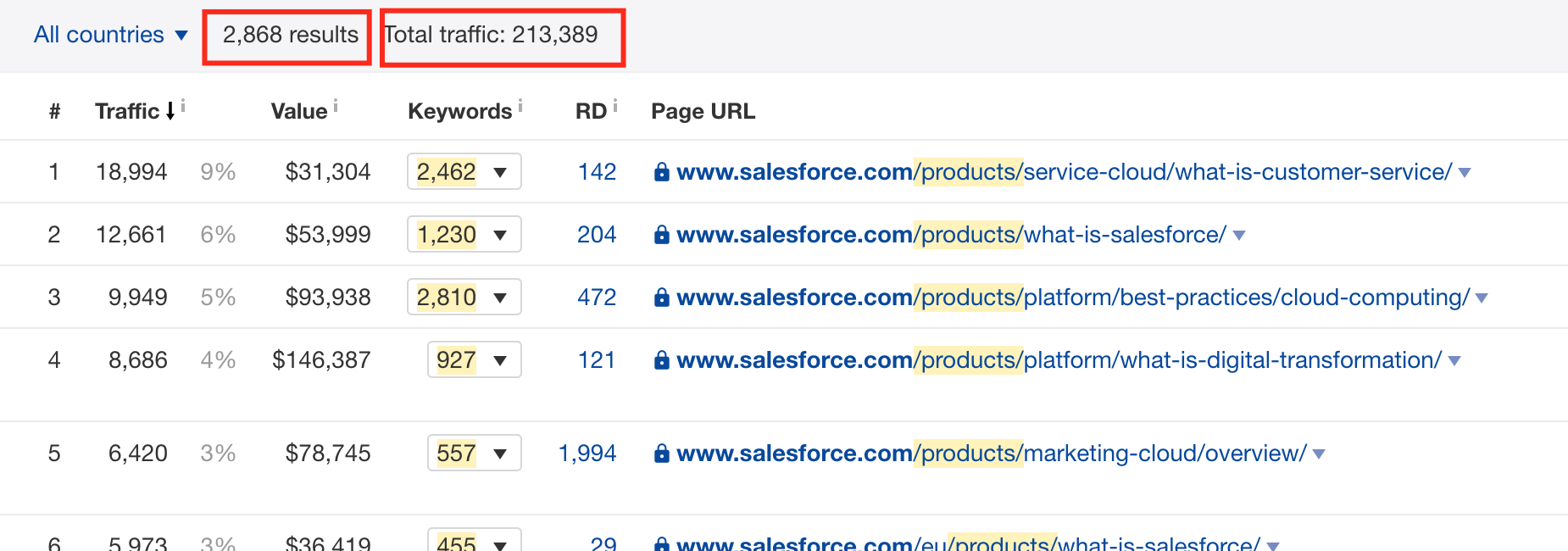Open caret menu after marketing-cloud overview URL

click(1319, 454)
